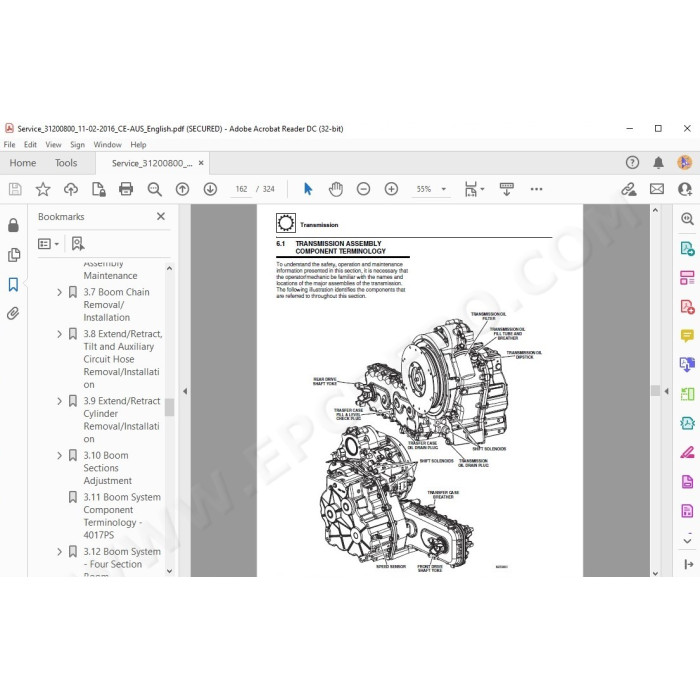
Task: Switch to Tools tab
Action: pyautogui.click(x=66, y=163)
